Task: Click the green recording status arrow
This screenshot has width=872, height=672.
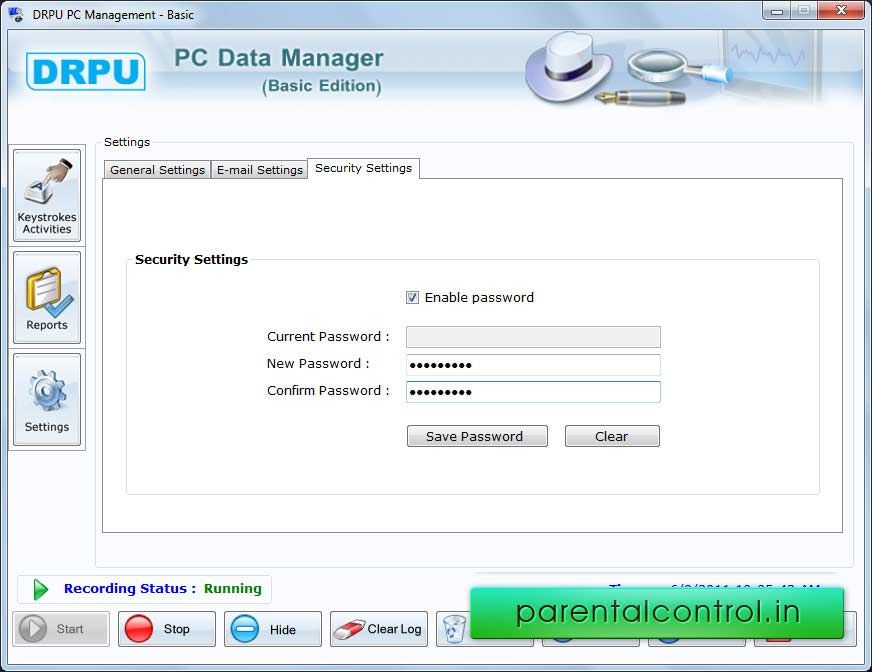Action: click(41, 589)
